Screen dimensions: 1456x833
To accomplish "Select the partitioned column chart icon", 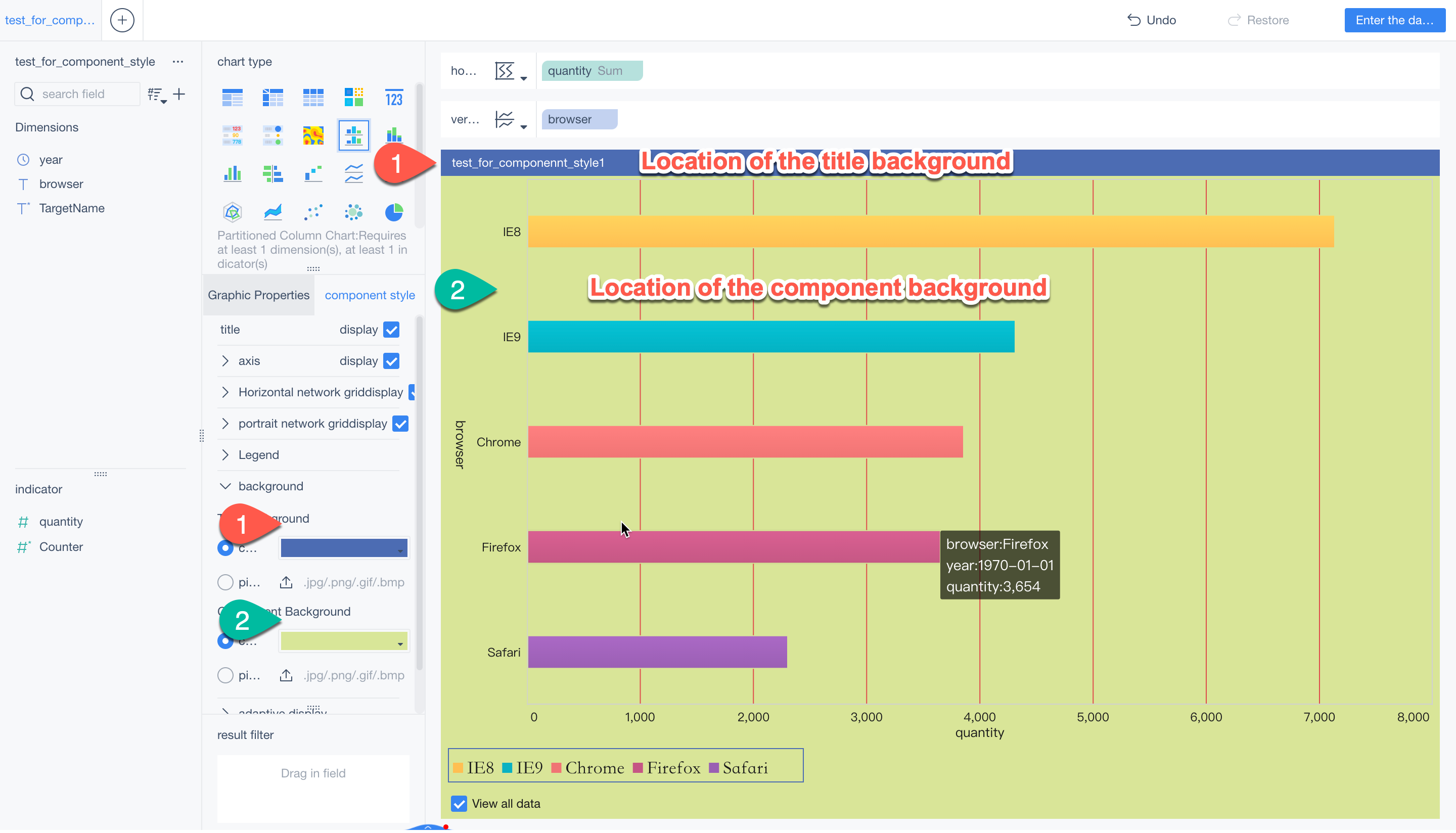I will [x=353, y=135].
